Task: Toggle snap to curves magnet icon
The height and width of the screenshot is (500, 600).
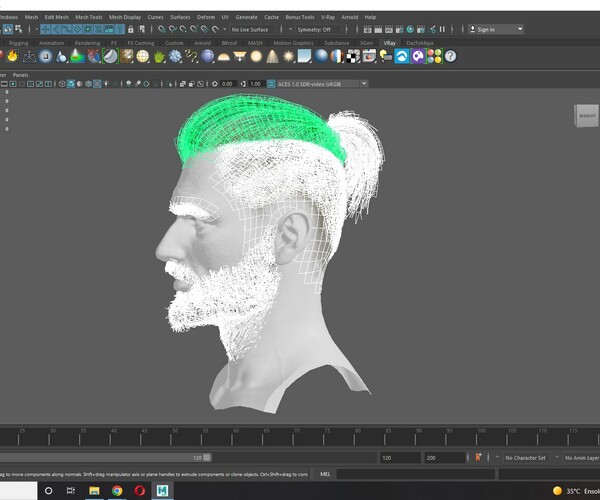Action: pyautogui.click(x=173, y=29)
